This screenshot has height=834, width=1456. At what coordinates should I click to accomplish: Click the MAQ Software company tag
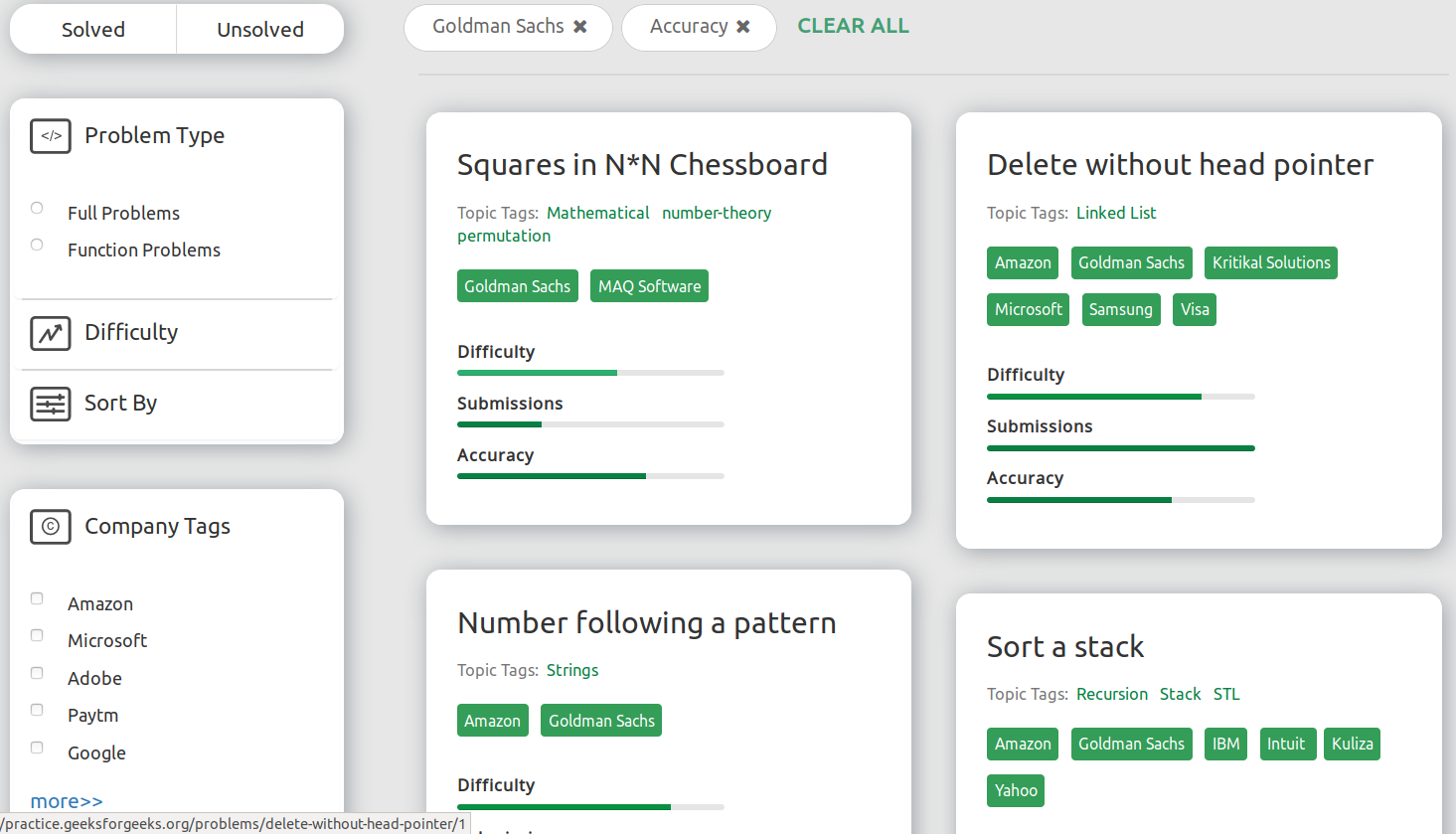(x=650, y=286)
